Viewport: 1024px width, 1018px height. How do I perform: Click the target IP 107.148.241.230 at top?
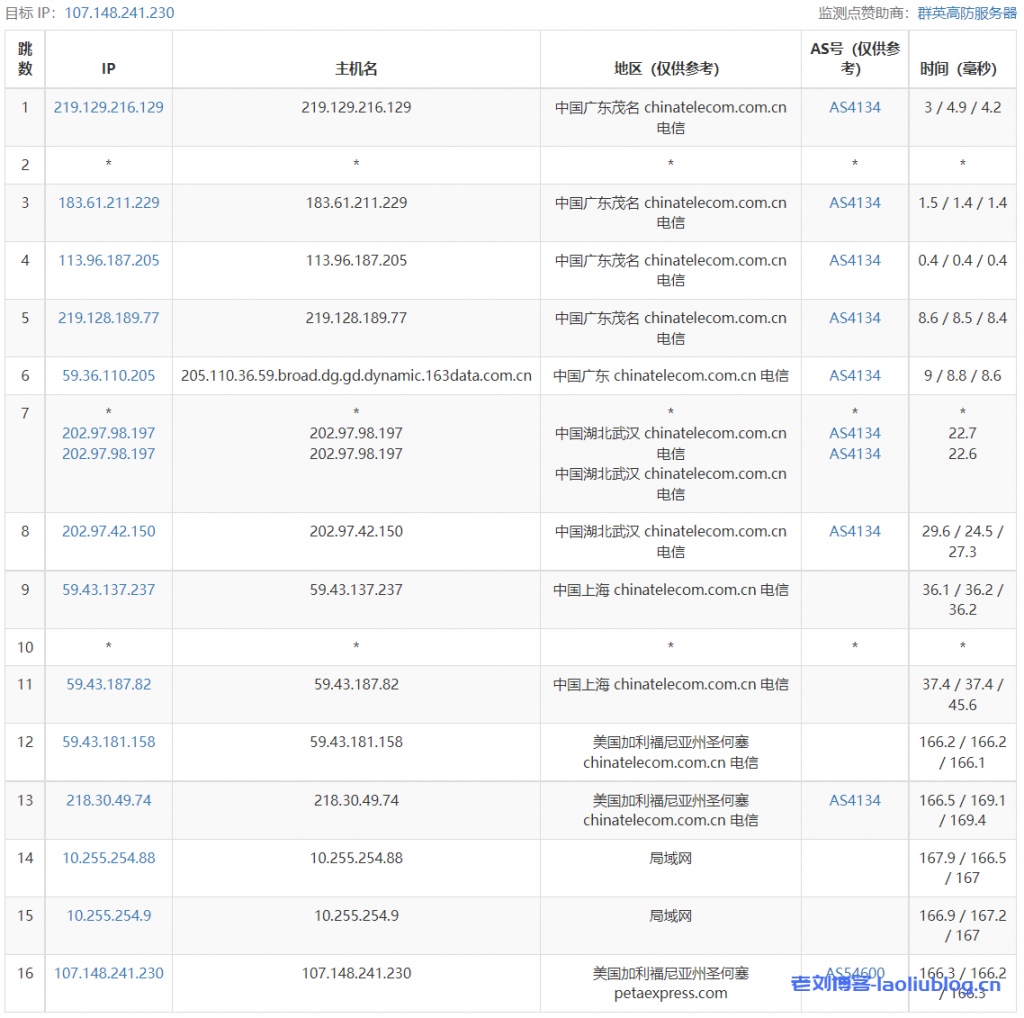tap(119, 13)
